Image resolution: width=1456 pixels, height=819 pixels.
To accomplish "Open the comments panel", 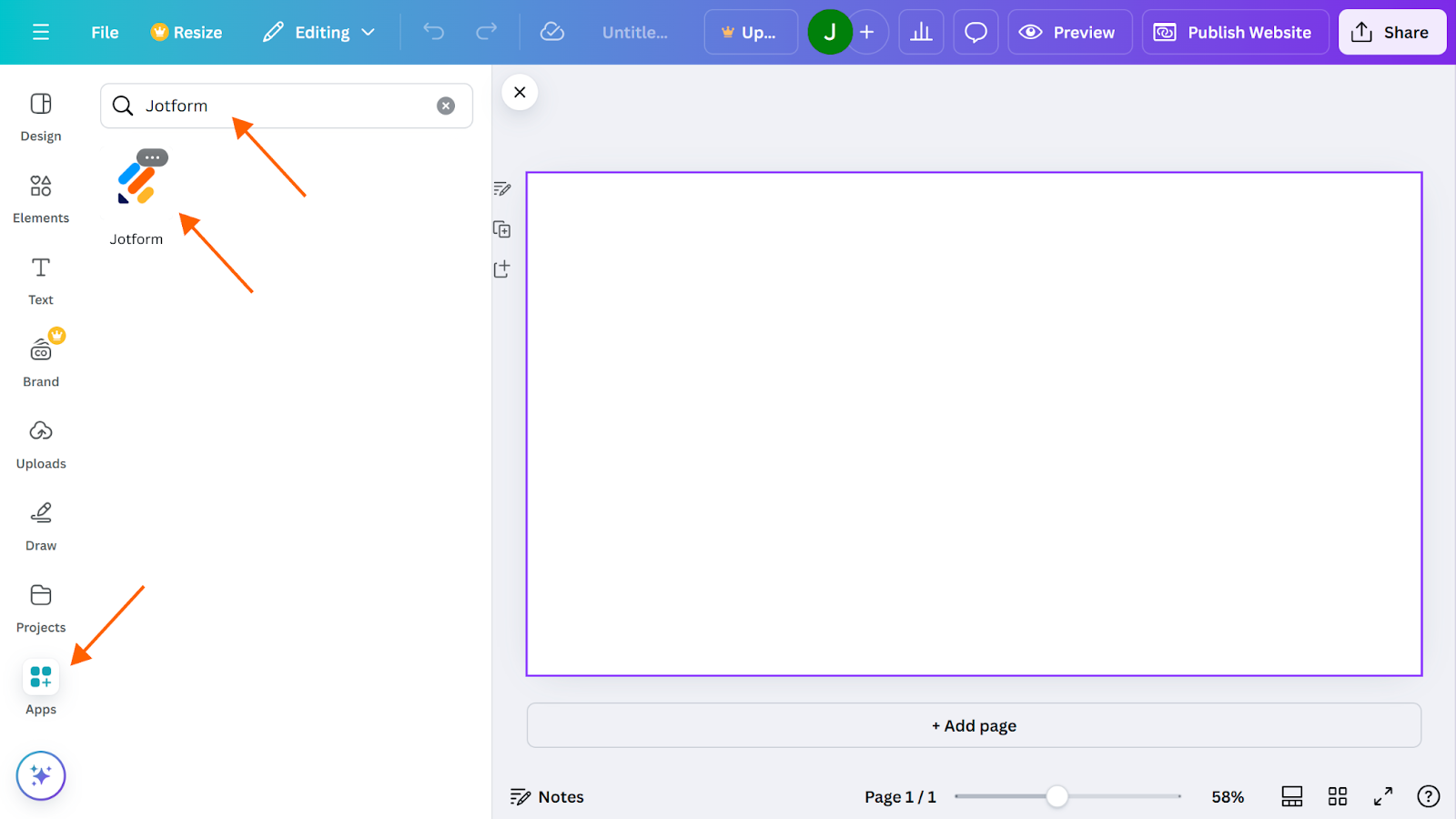I will tap(976, 32).
